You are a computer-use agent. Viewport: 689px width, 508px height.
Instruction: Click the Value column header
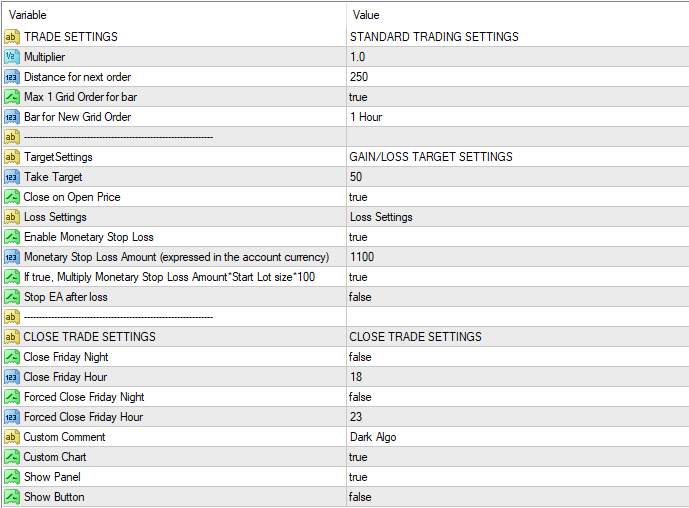(366, 15)
